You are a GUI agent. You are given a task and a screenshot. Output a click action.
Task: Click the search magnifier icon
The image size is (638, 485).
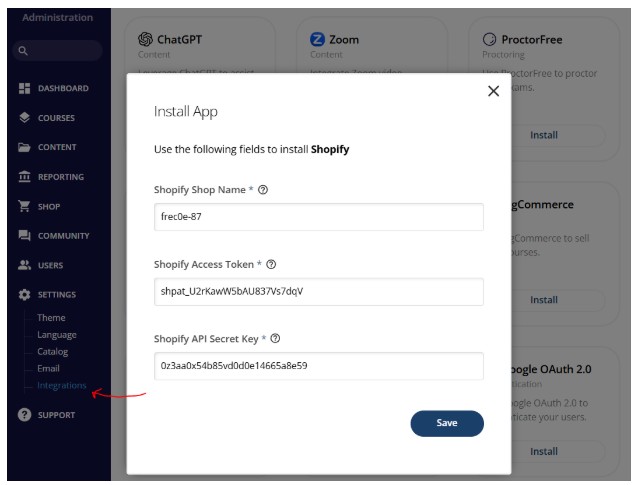tap(23, 51)
